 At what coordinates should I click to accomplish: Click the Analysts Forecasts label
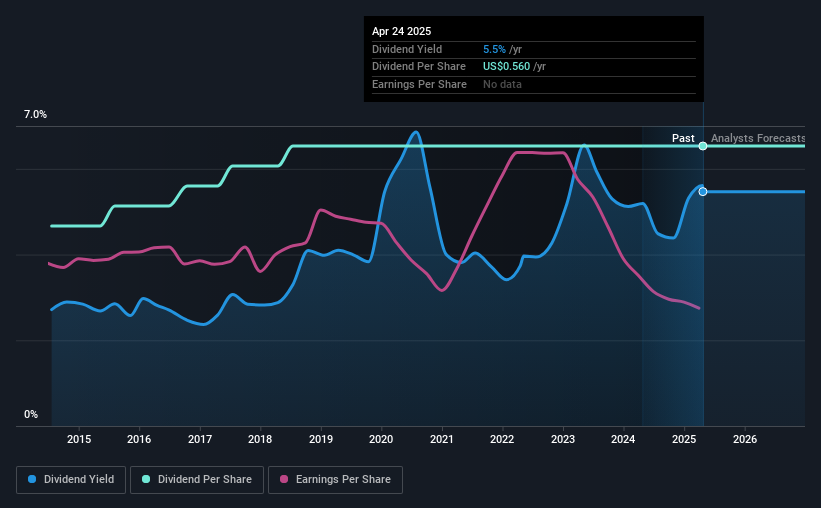pyautogui.click(x=758, y=138)
